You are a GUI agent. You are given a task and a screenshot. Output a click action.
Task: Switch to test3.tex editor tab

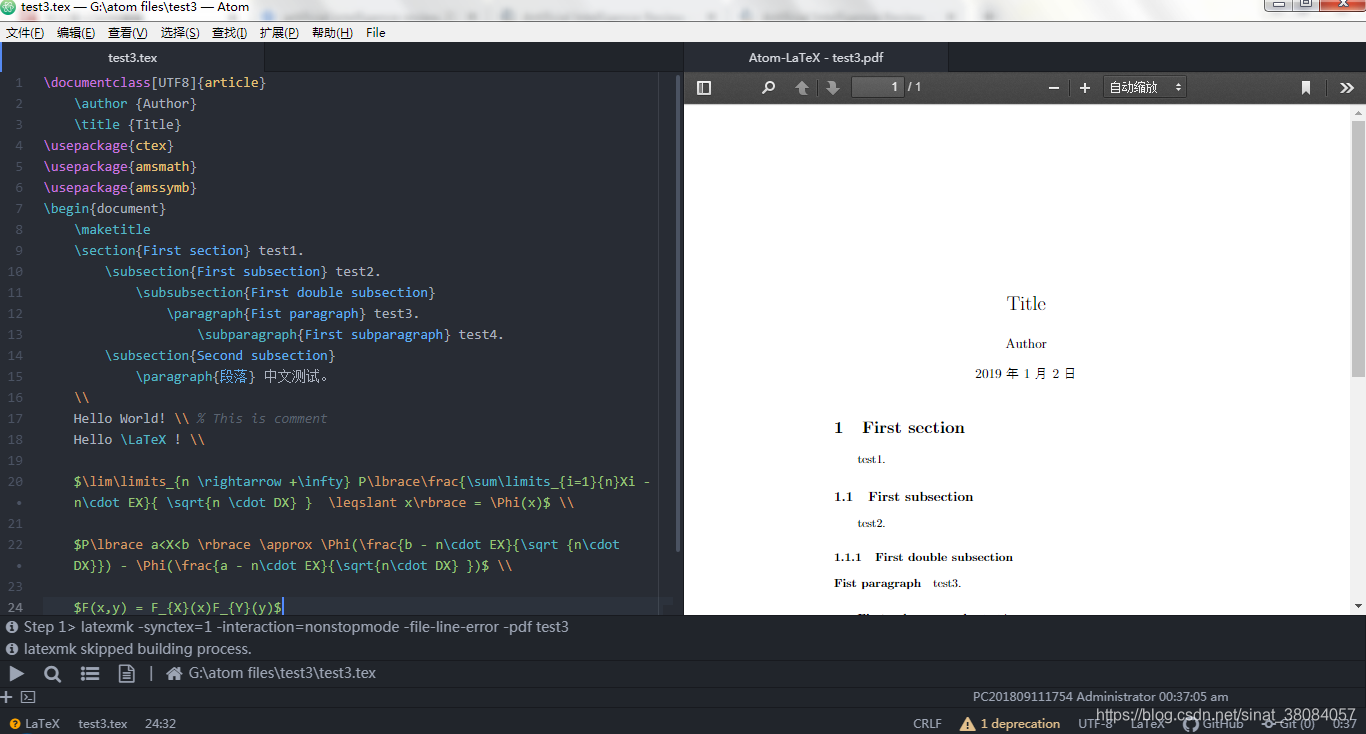[x=133, y=57]
